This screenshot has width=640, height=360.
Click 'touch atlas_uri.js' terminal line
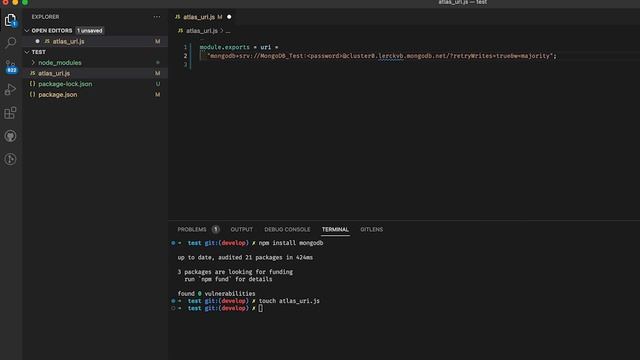289,301
